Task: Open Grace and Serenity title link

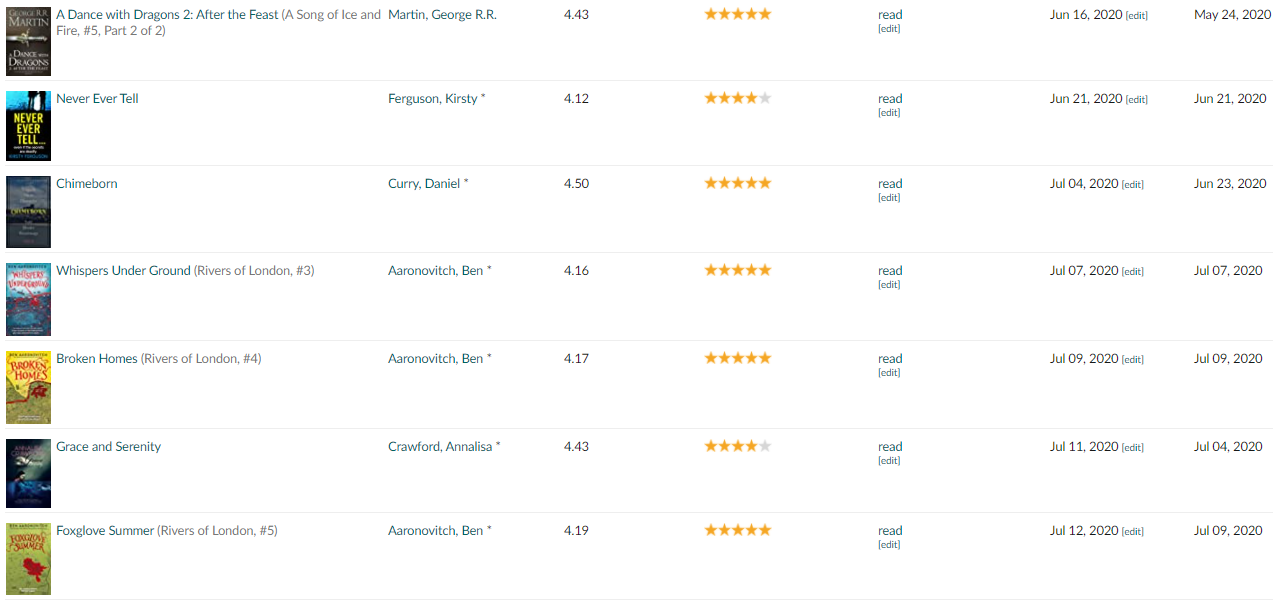Action: (x=108, y=447)
